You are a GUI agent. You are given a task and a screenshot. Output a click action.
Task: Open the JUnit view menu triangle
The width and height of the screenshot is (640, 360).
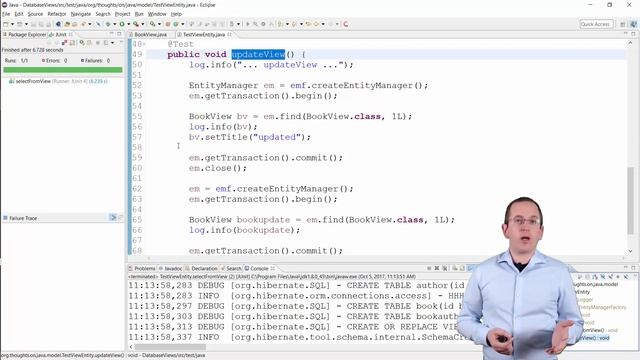[121, 42]
